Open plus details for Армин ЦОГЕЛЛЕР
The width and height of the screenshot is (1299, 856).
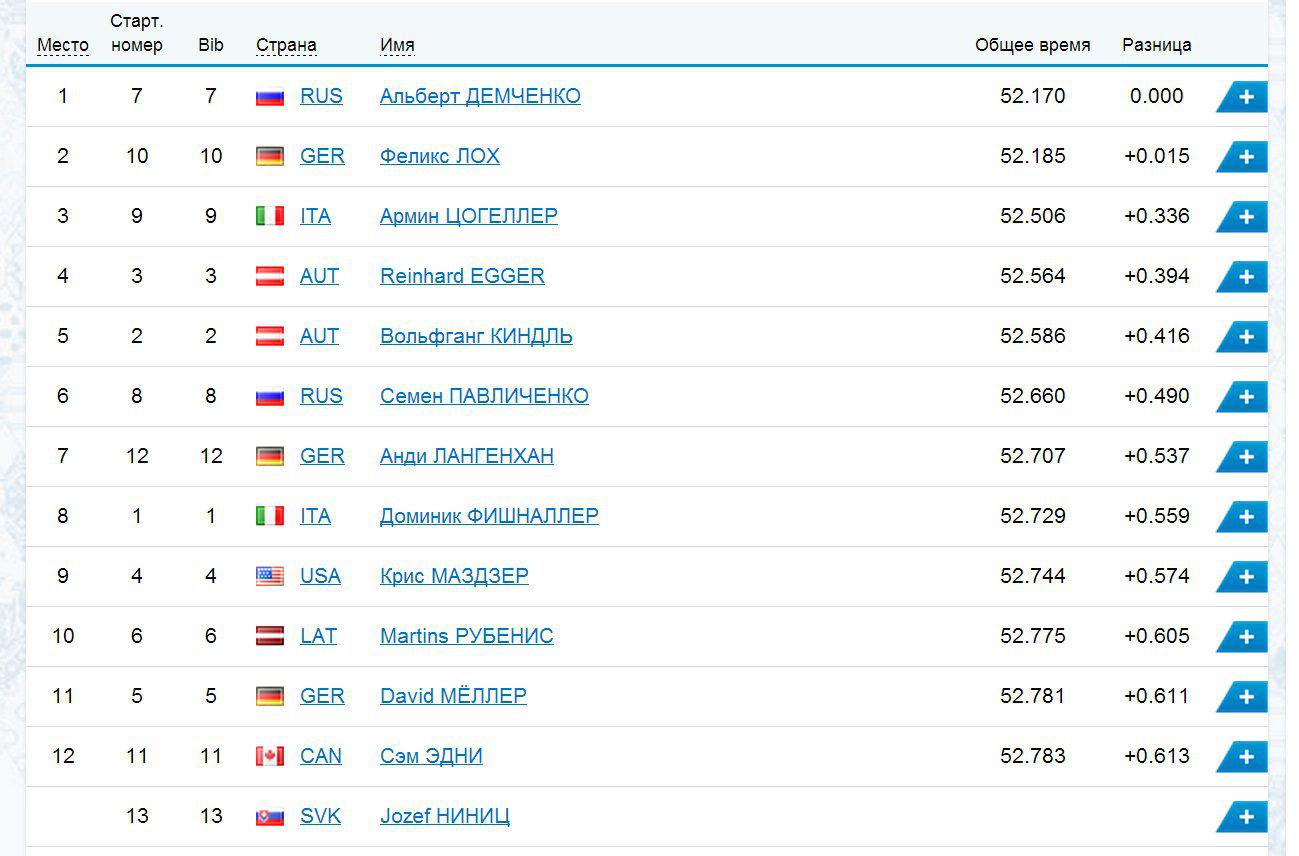[x=1246, y=217]
